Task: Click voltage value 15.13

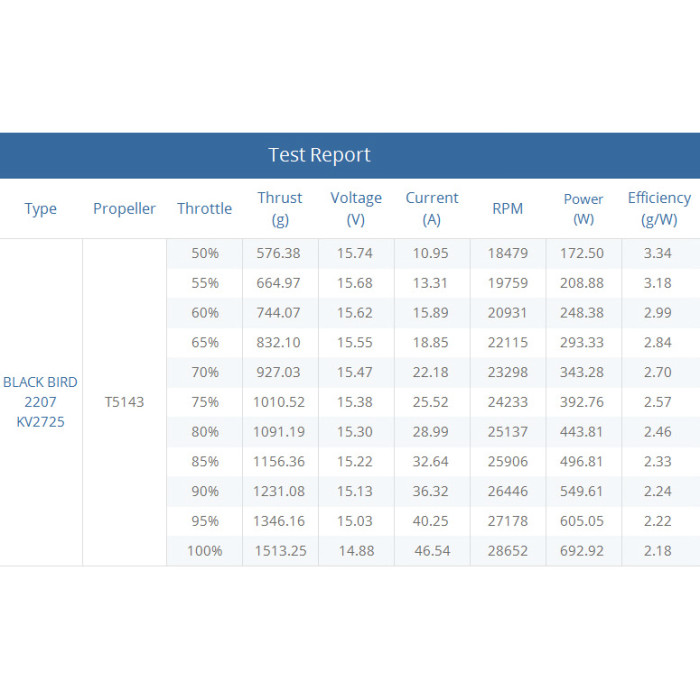Action: coord(354,492)
